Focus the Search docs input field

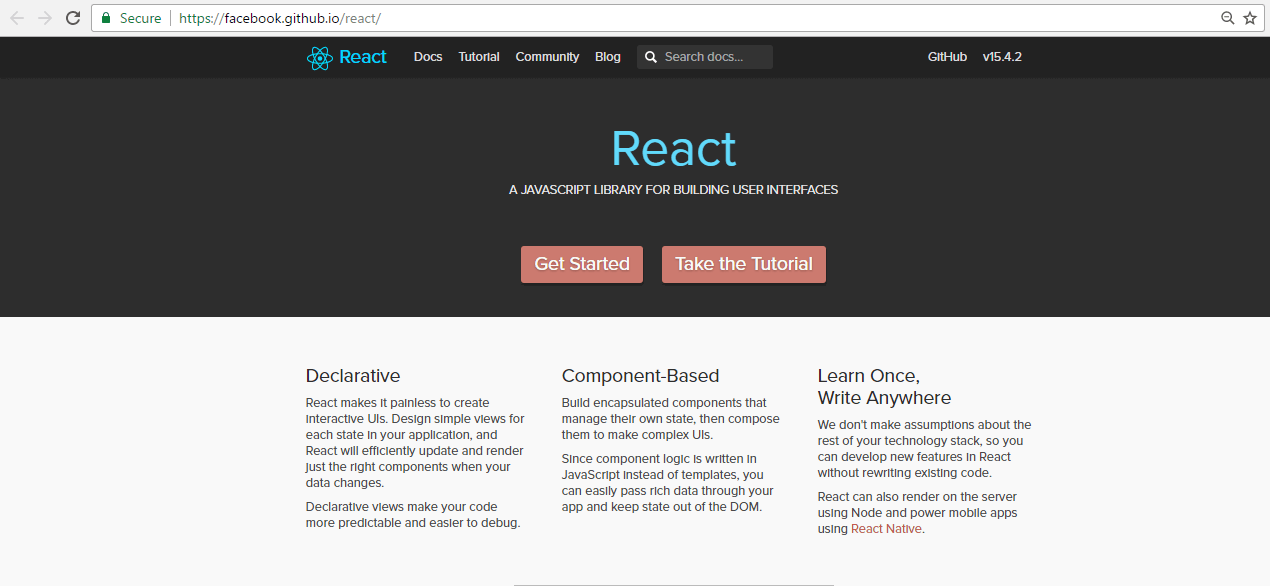click(x=705, y=57)
